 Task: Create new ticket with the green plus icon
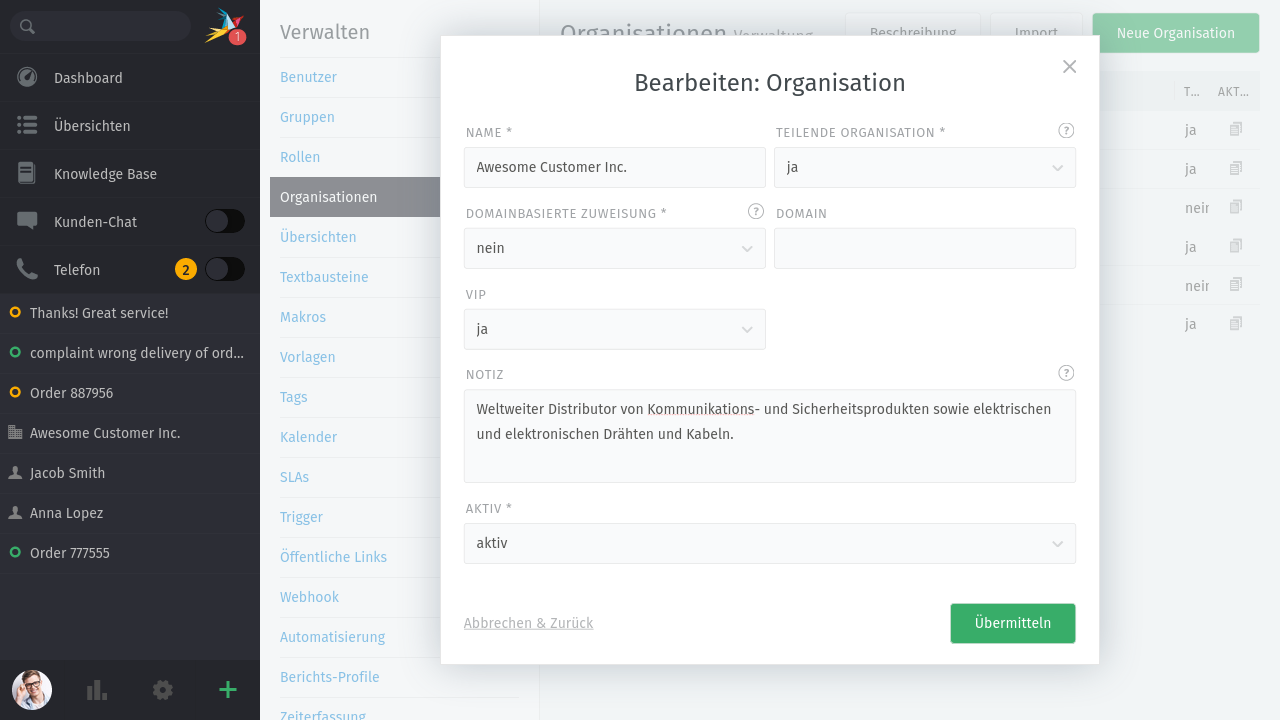pyautogui.click(x=227, y=690)
